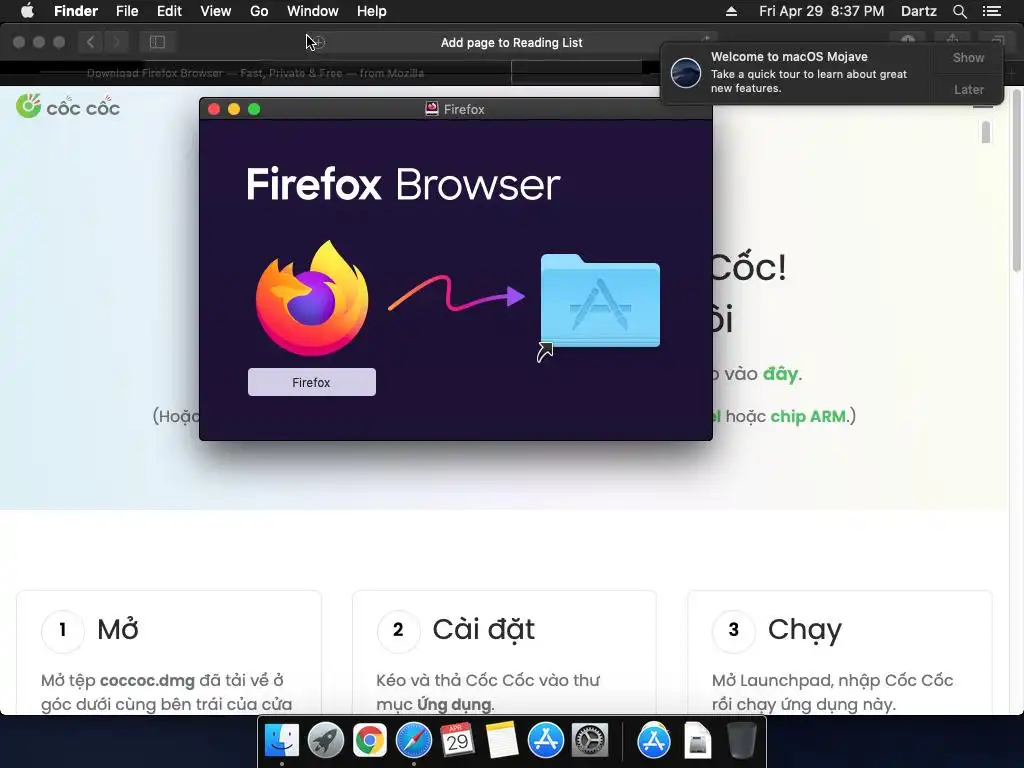The width and height of the screenshot is (1024, 768).
Task: Close the Firefox installer window
Action: coord(214,109)
